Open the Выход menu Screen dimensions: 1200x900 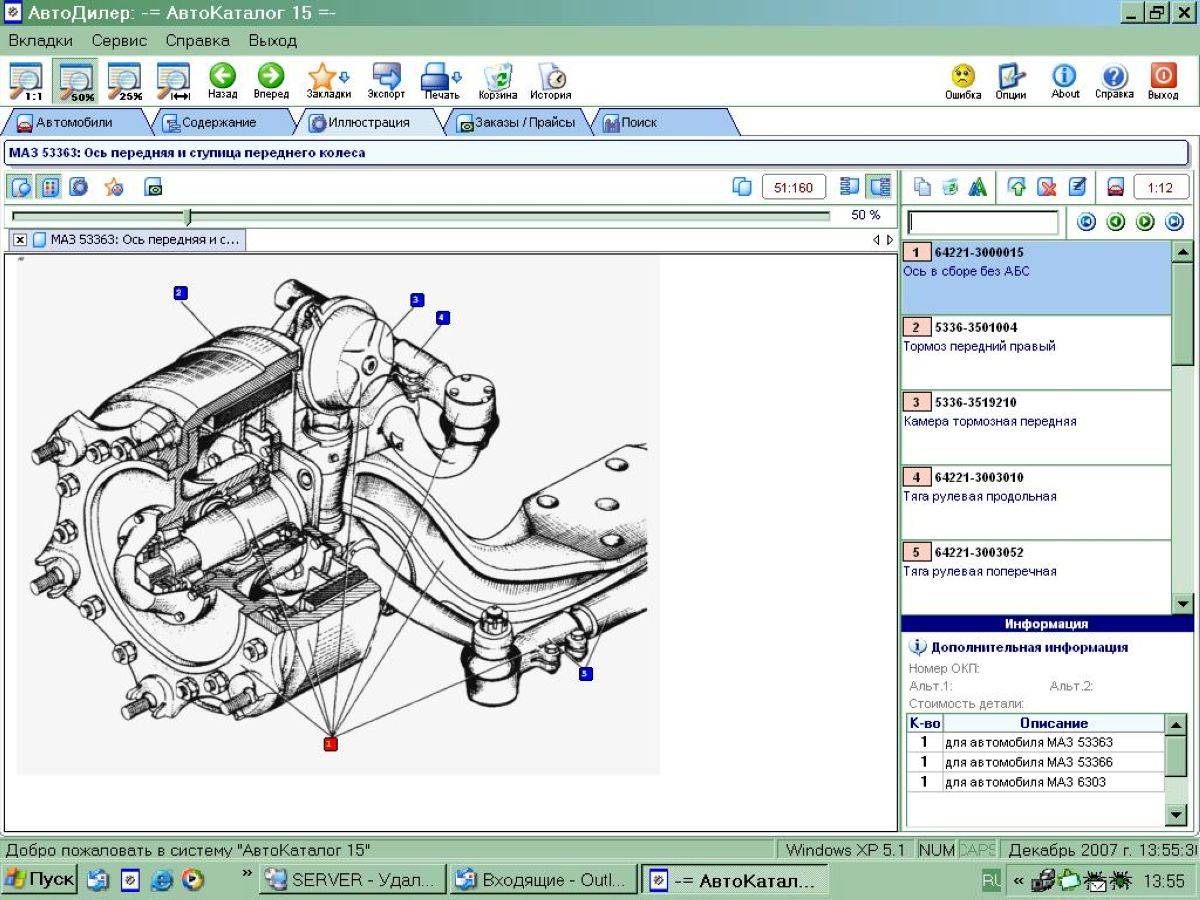273,41
